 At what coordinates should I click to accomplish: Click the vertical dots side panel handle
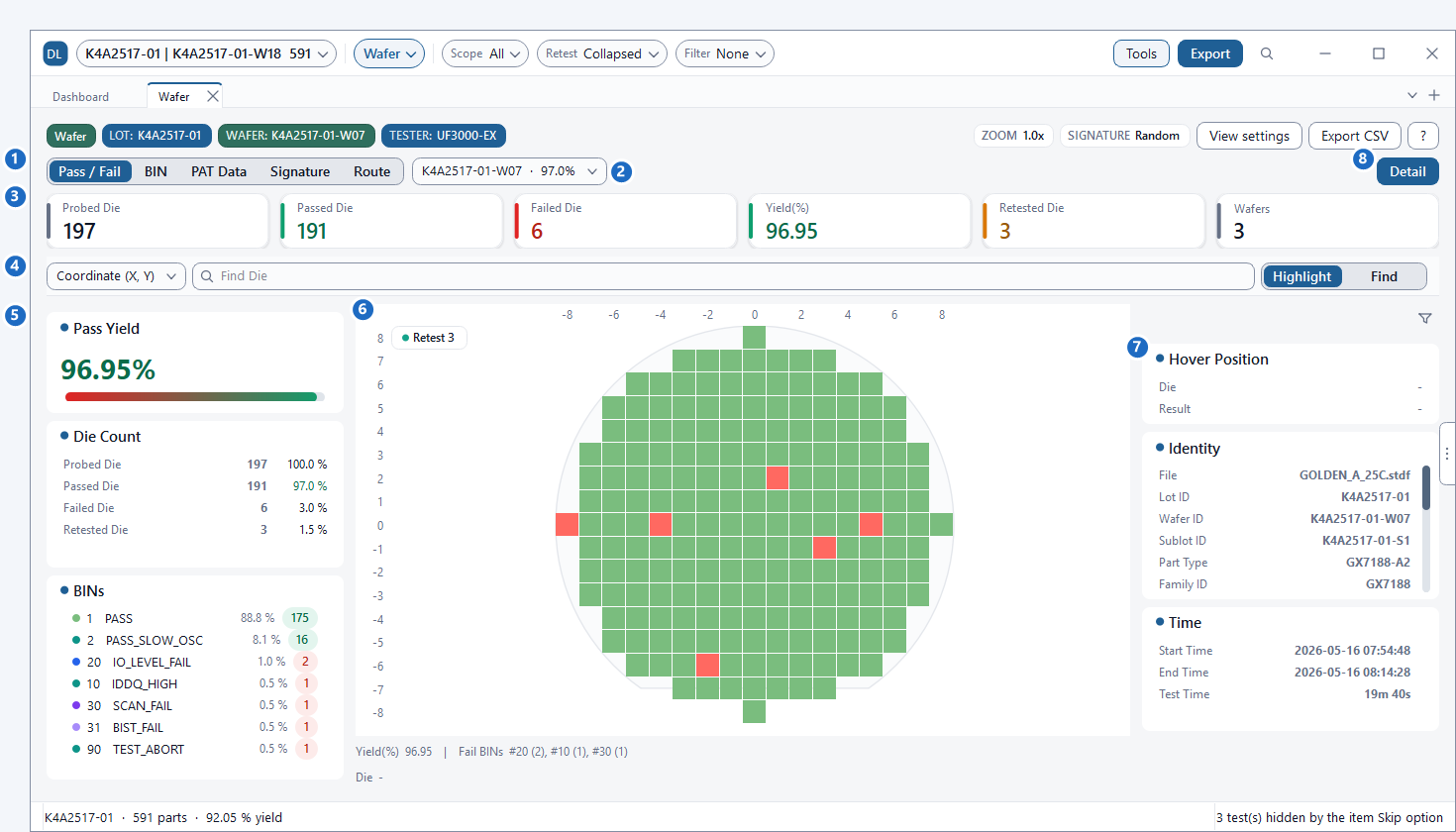tap(1447, 453)
